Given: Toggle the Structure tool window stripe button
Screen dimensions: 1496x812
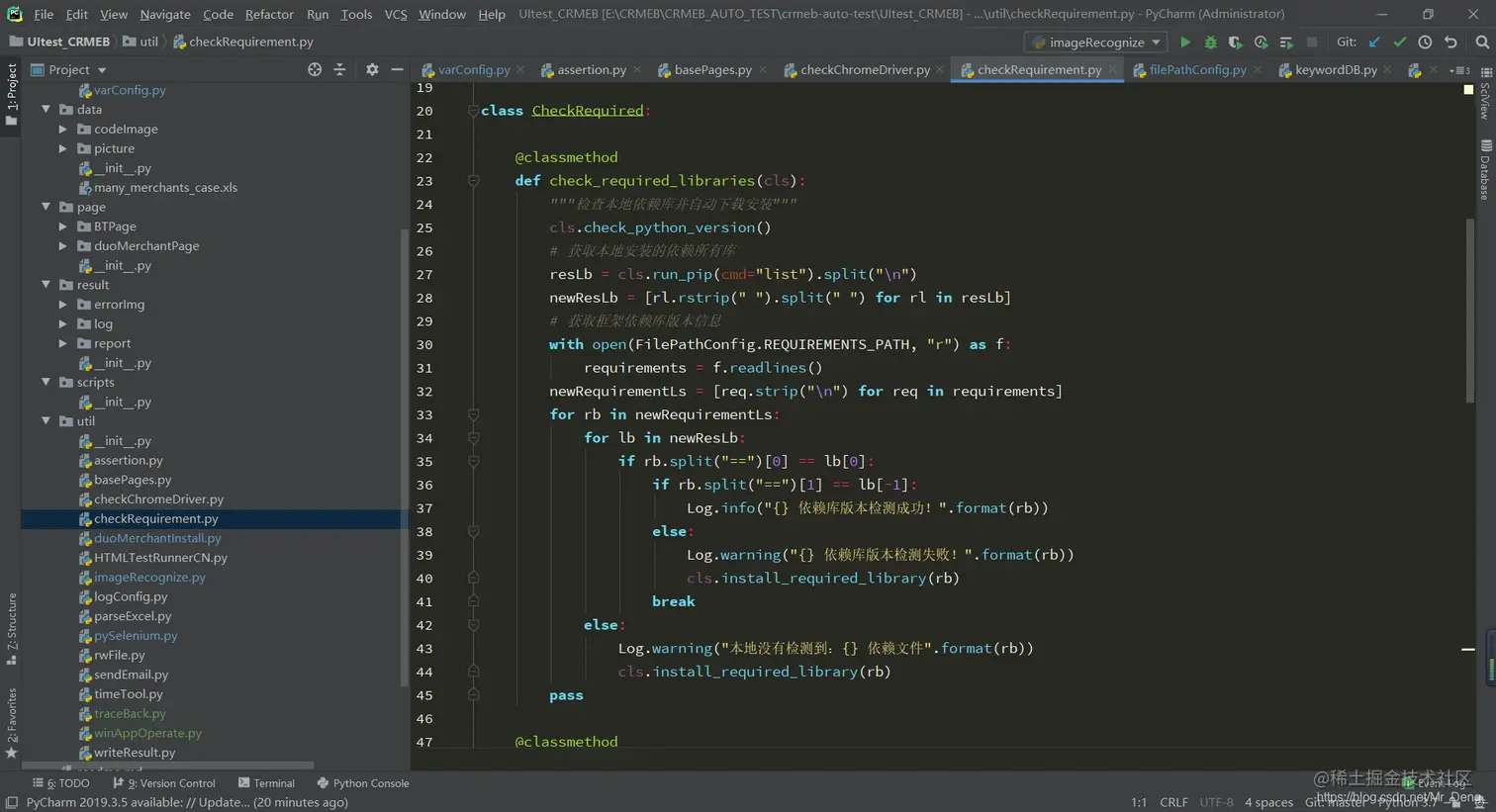Looking at the screenshot, I should 11,629.
